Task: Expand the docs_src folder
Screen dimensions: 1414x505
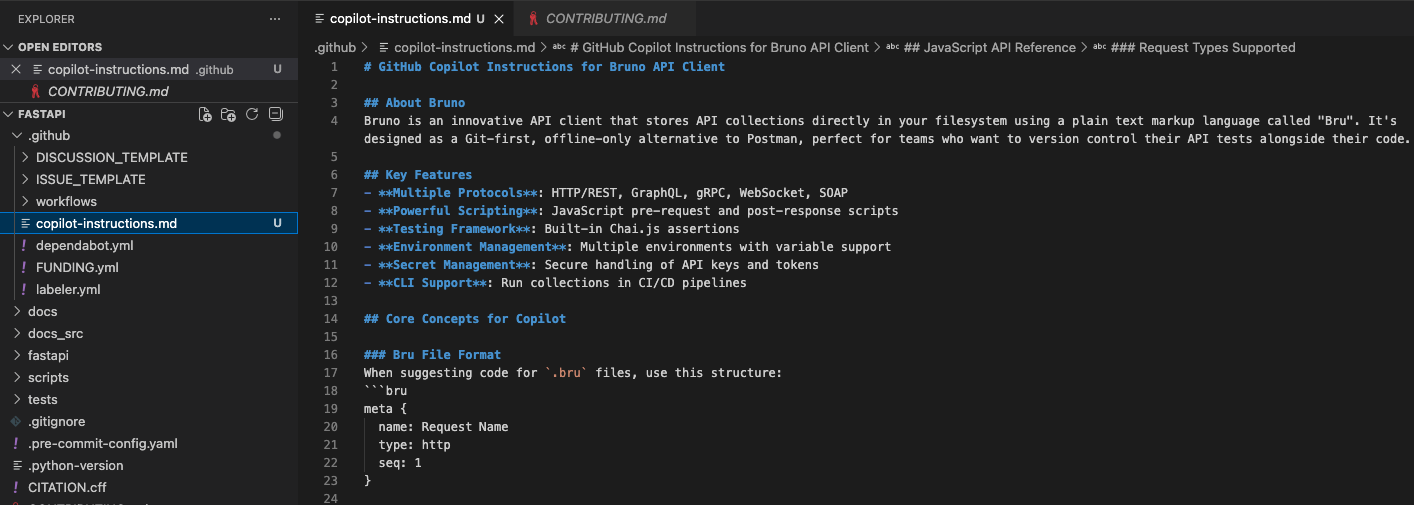Action: pyautogui.click(x=17, y=334)
